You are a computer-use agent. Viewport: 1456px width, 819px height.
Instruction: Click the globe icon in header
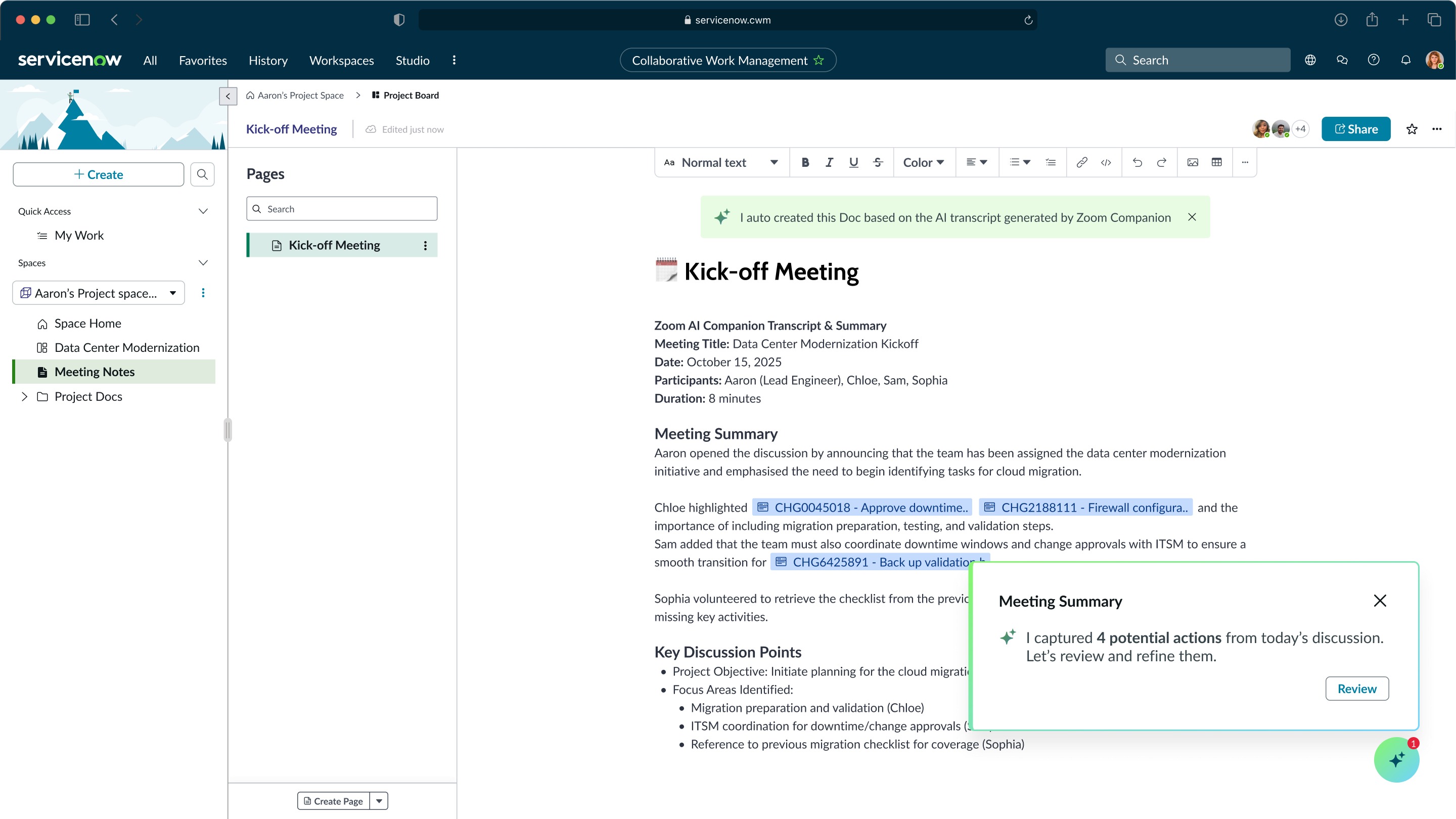coord(1310,61)
